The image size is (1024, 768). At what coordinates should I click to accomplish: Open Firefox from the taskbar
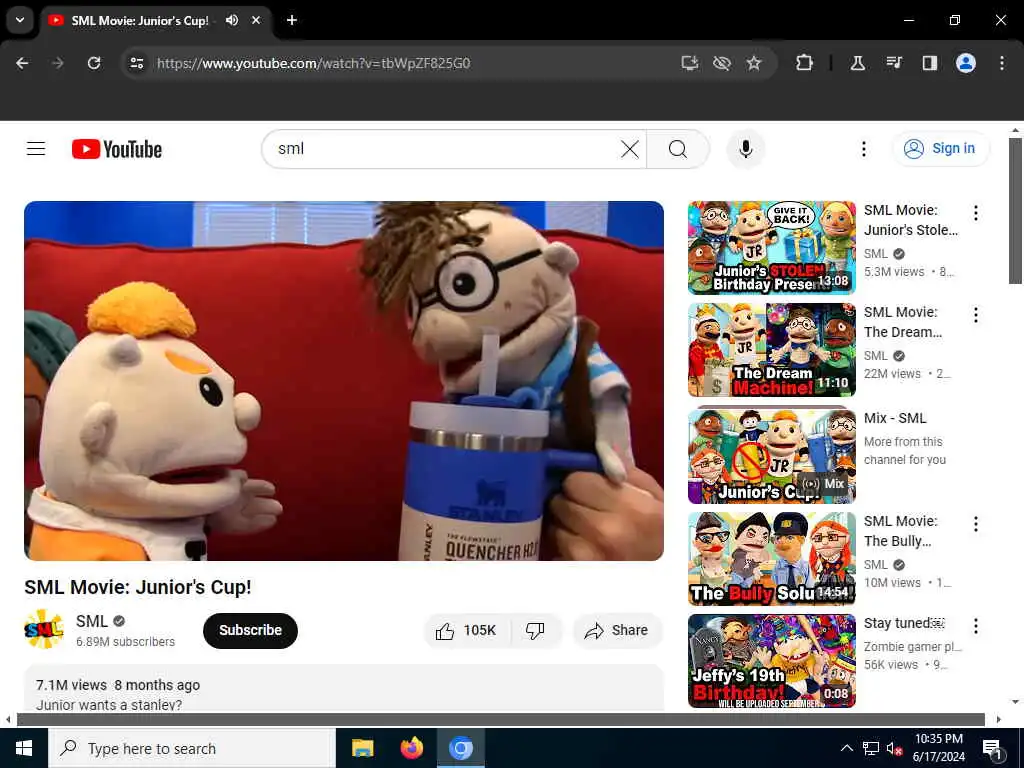click(411, 748)
